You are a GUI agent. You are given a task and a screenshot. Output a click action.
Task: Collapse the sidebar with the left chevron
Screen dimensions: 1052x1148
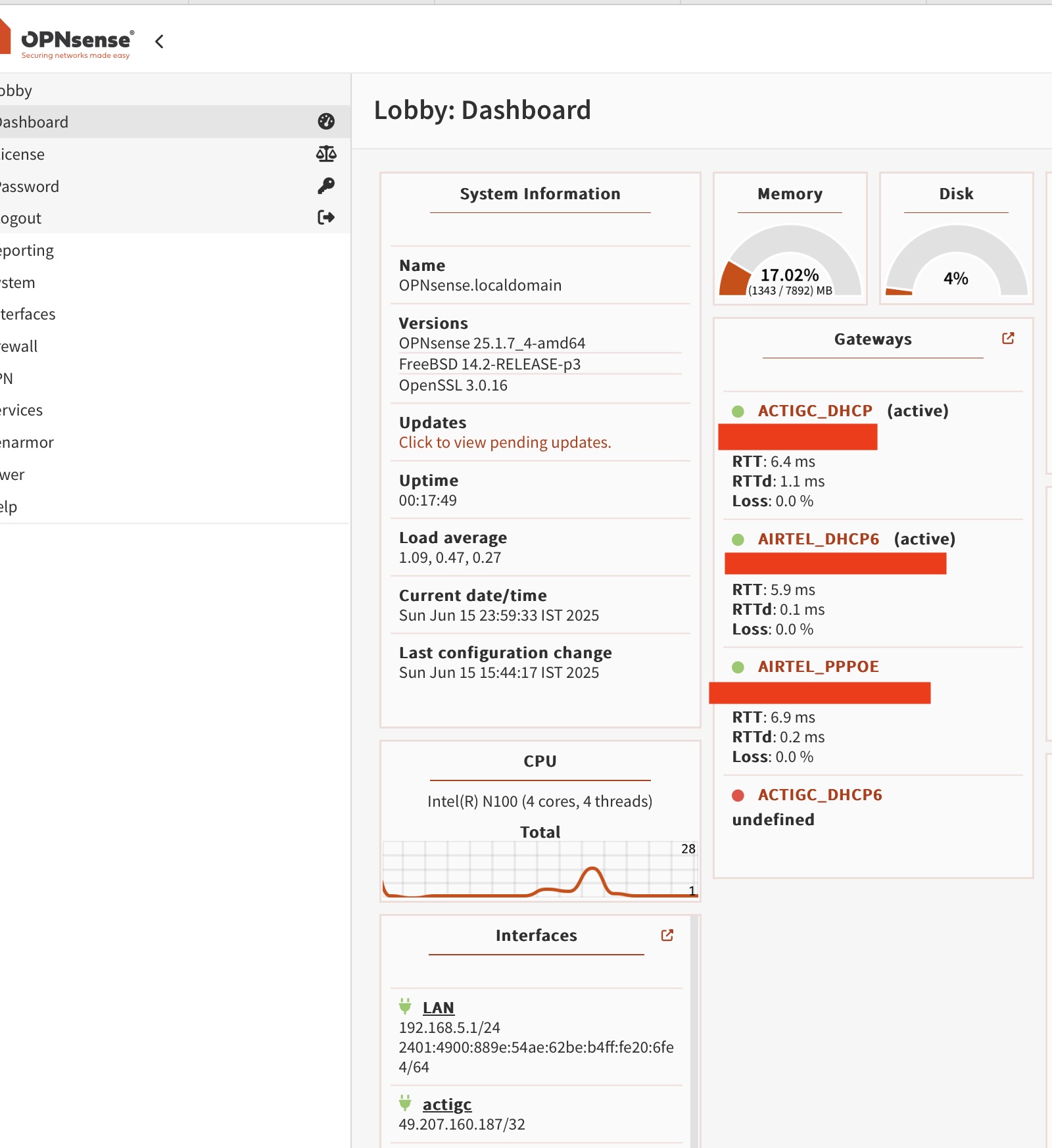pyautogui.click(x=159, y=41)
